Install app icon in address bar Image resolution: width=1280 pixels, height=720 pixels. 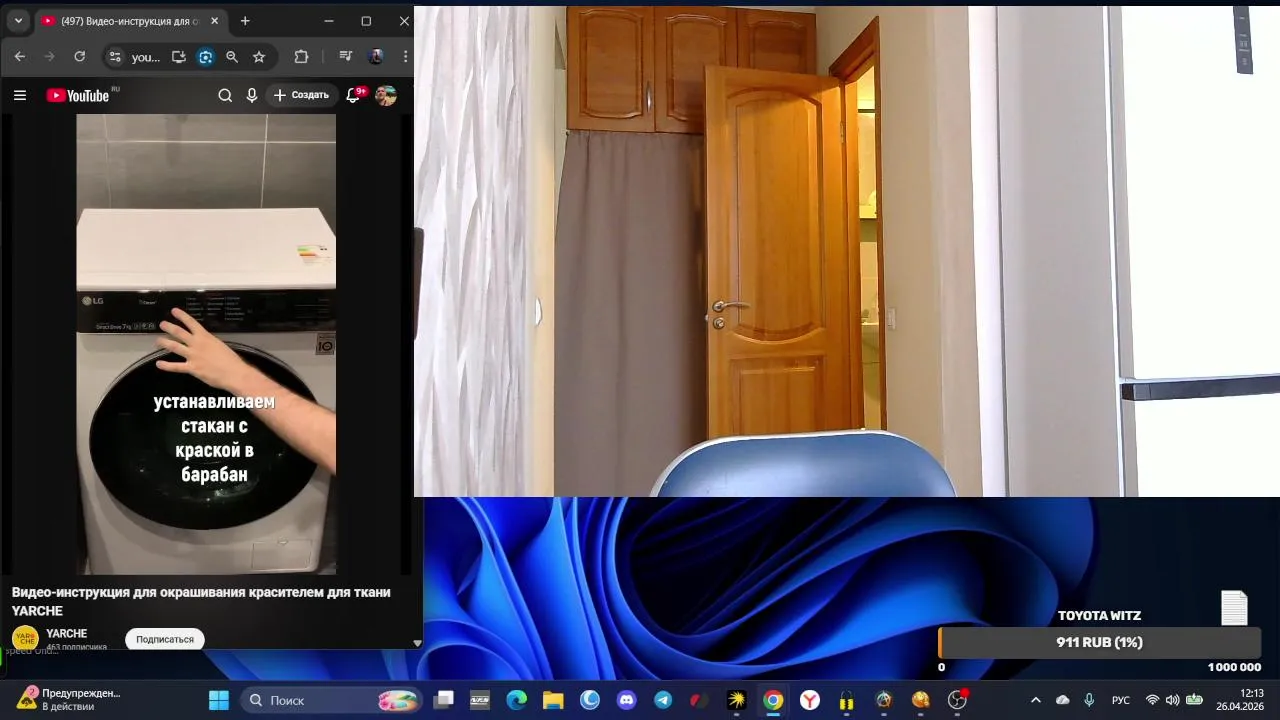(x=179, y=57)
